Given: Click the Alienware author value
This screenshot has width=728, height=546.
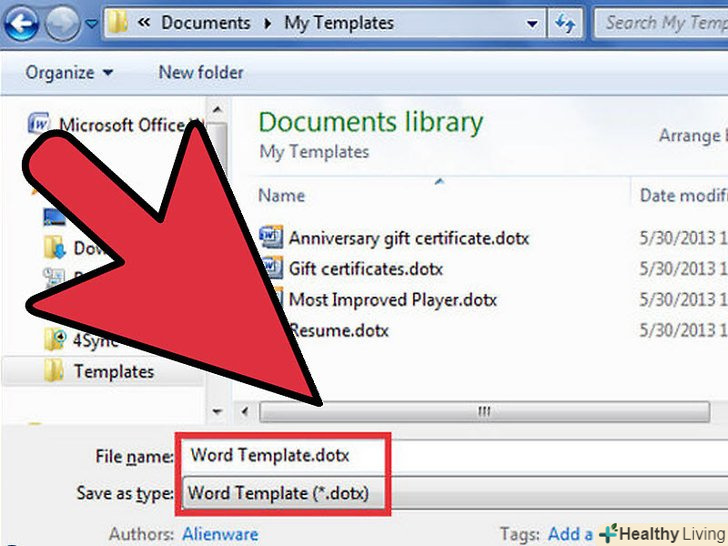Looking at the screenshot, I should pos(220,534).
